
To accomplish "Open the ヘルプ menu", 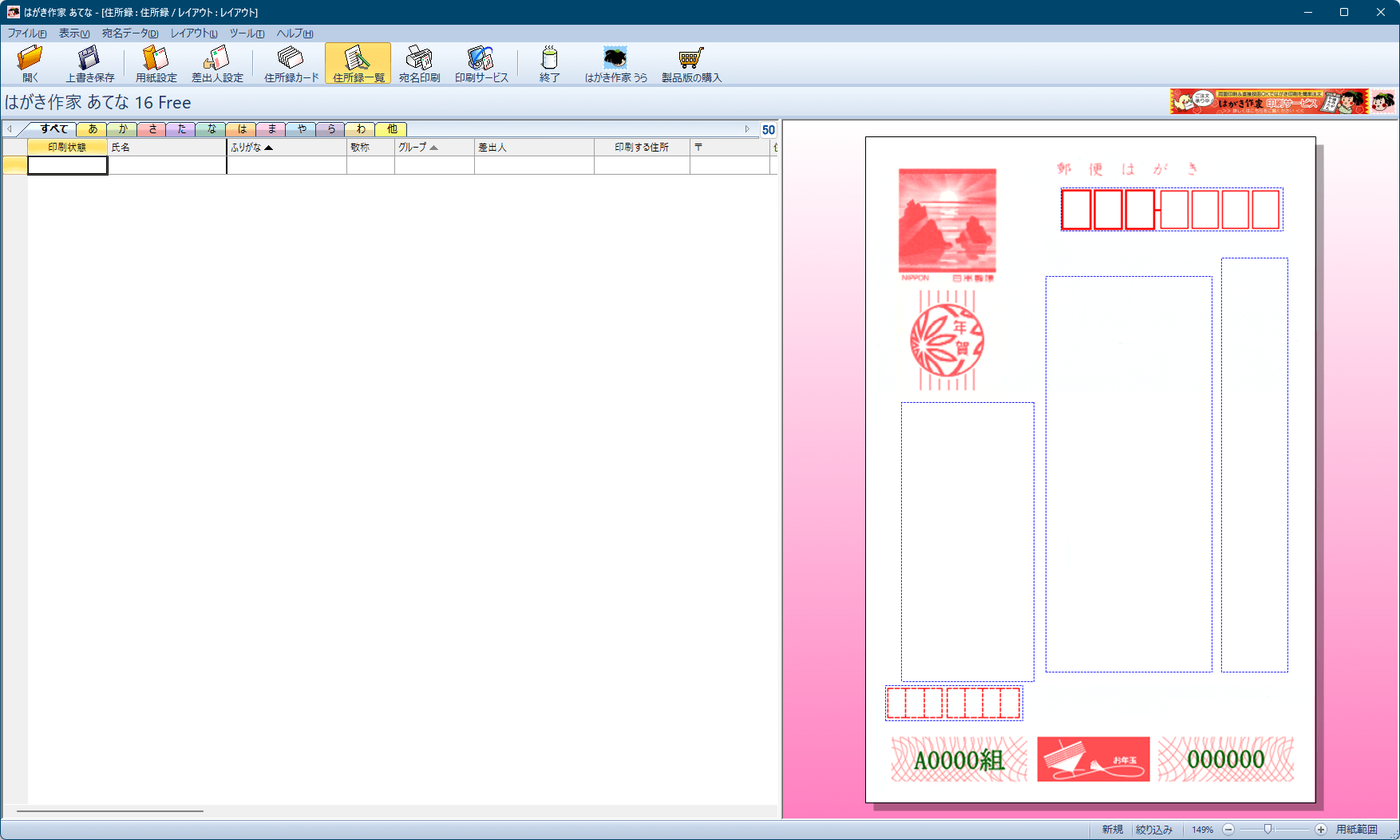I will [x=295, y=34].
